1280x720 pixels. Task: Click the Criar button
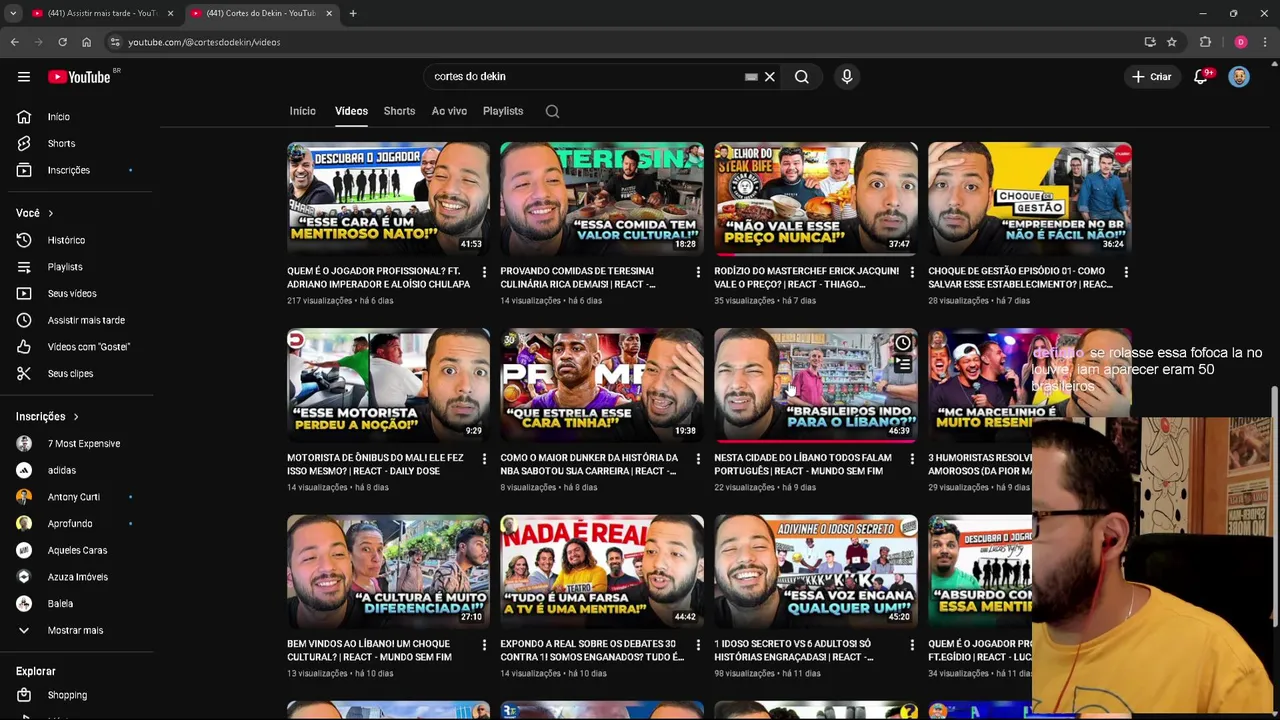pyautogui.click(x=1151, y=77)
